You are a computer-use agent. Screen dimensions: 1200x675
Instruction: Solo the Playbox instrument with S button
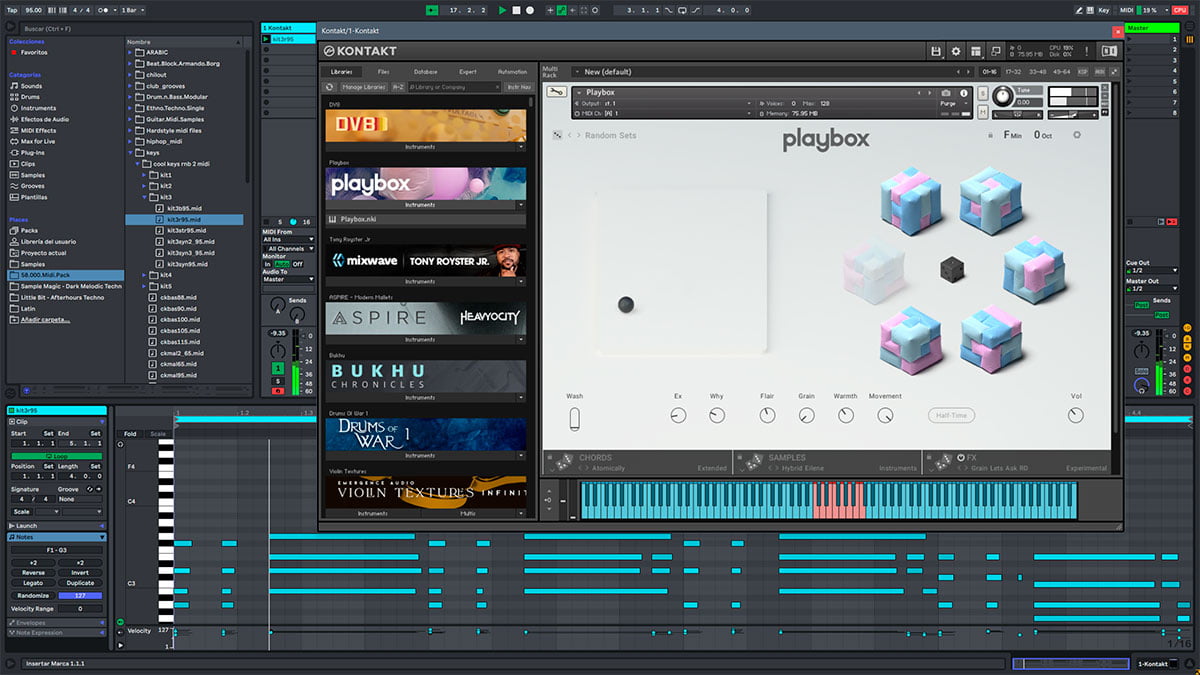click(983, 93)
